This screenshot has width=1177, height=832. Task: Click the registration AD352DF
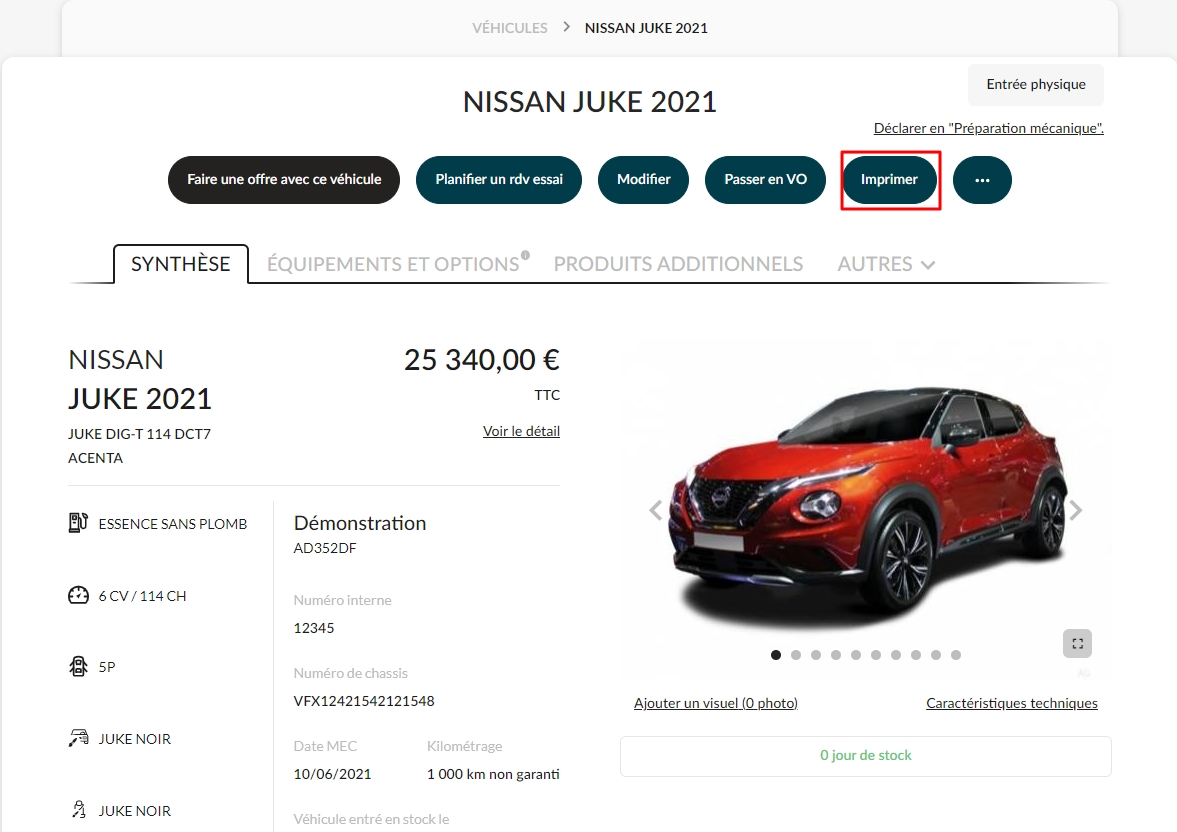point(325,548)
